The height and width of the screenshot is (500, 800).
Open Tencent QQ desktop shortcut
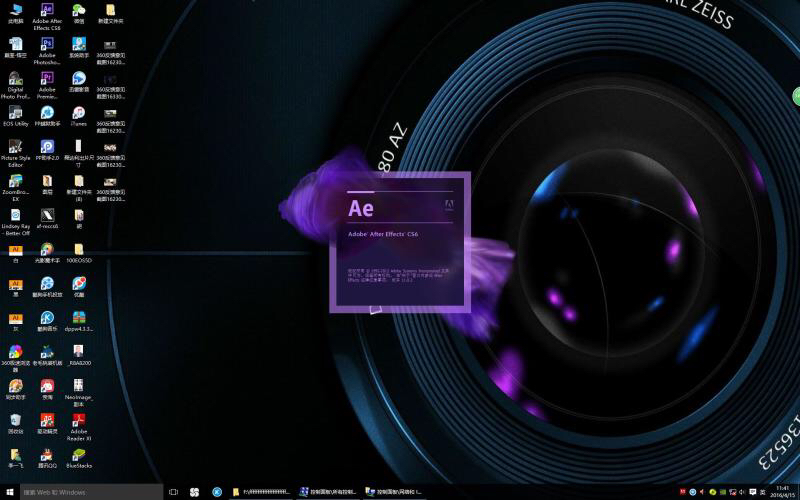(x=47, y=458)
